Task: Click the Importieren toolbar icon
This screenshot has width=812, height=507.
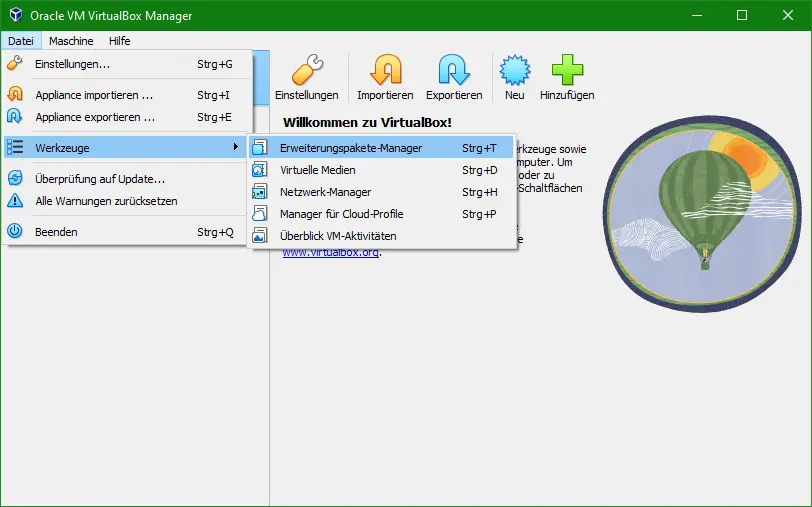Action: pyautogui.click(x=385, y=71)
